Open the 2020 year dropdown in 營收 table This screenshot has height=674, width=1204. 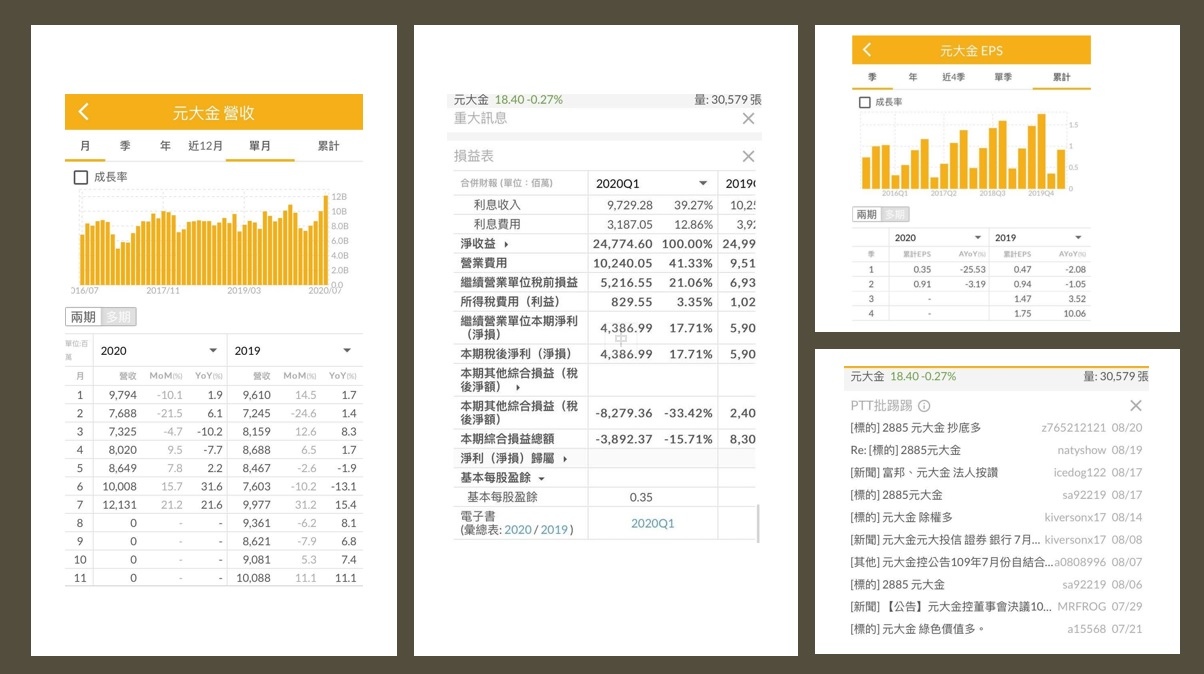[159, 351]
